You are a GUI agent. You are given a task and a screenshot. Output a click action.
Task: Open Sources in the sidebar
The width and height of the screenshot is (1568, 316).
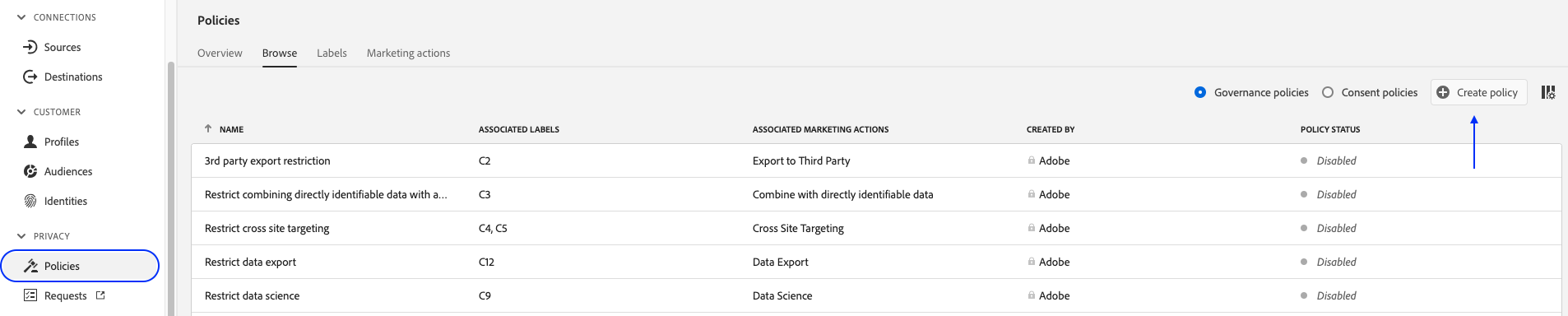pos(63,47)
